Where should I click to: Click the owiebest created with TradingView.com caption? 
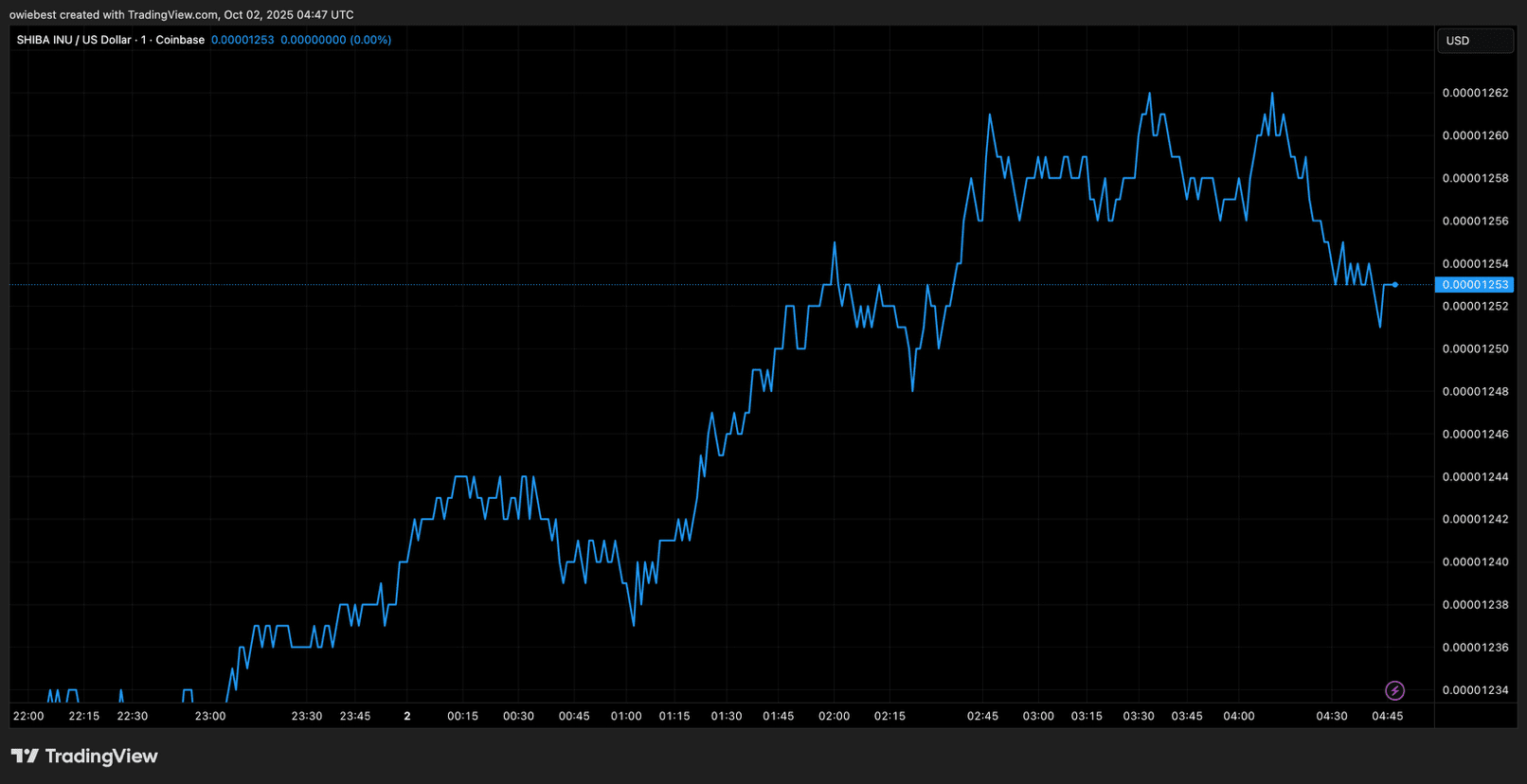coord(181,15)
